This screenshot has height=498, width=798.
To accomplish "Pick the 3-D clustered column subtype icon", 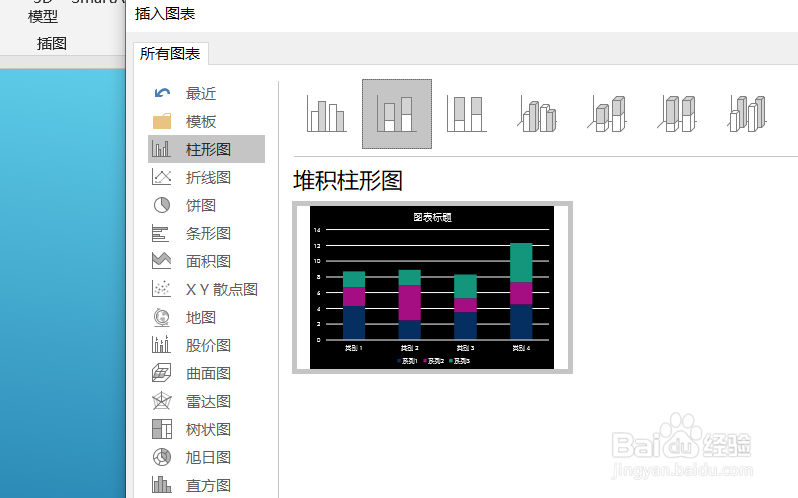I will coord(537,114).
